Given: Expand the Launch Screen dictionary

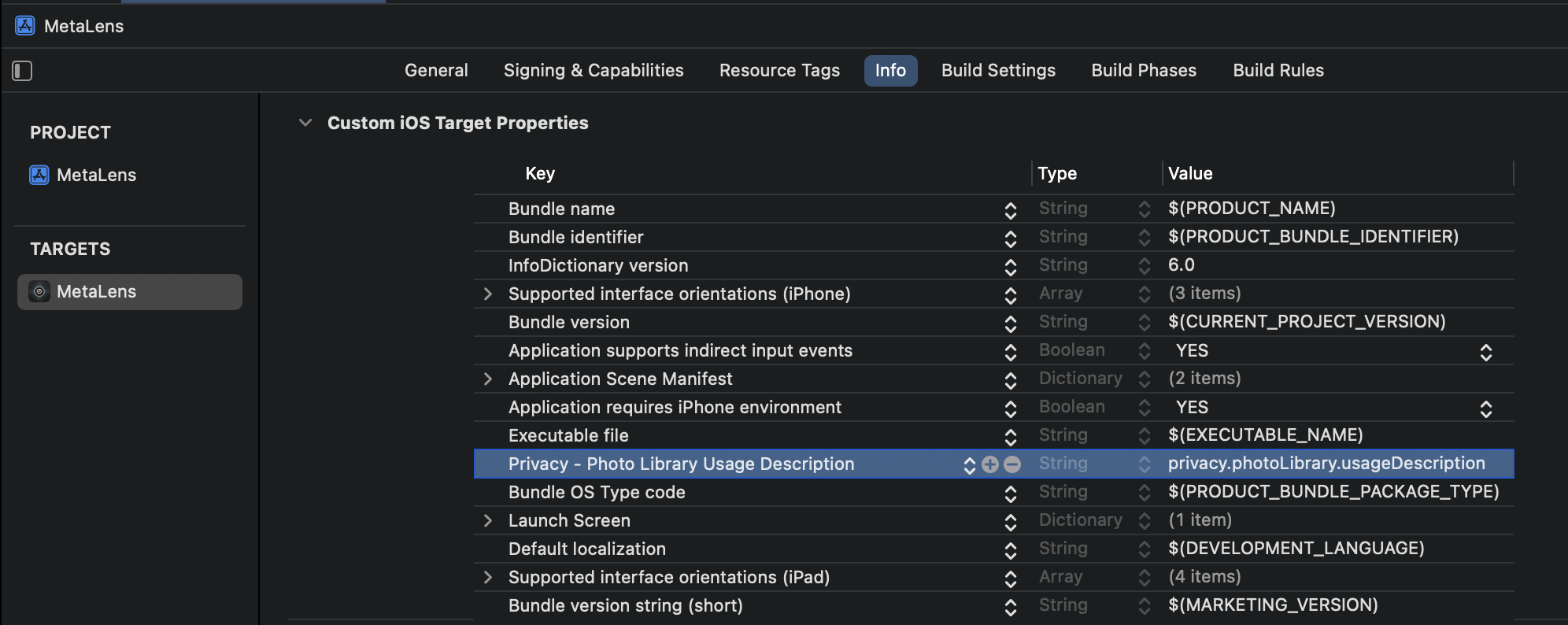Looking at the screenshot, I should tap(488, 521).
